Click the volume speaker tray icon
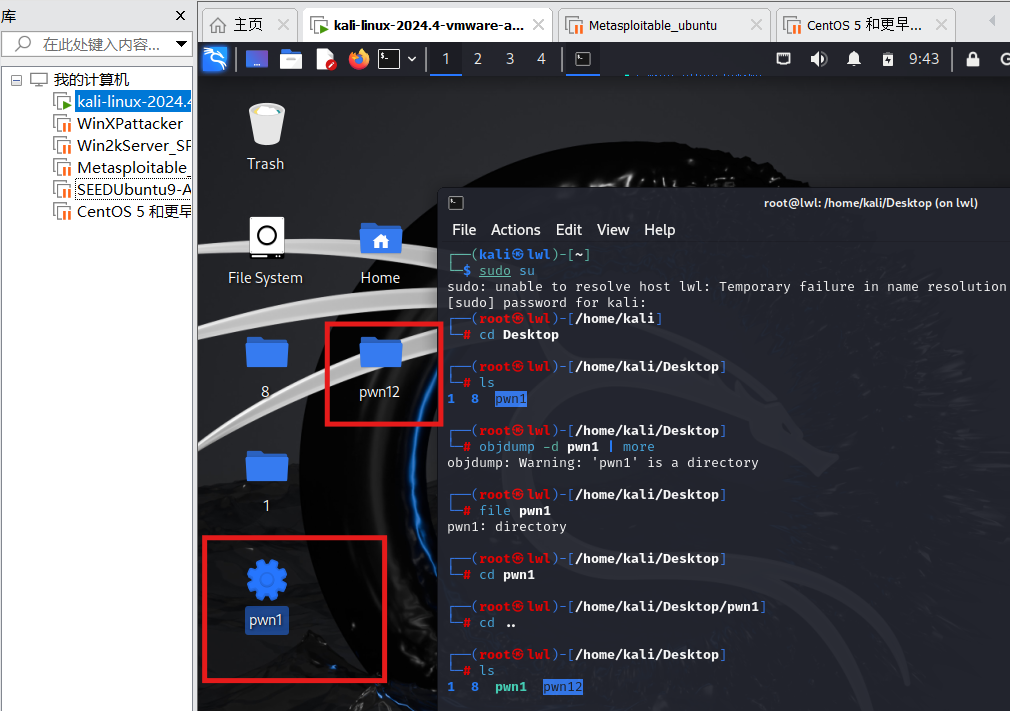 pos(819,59)
